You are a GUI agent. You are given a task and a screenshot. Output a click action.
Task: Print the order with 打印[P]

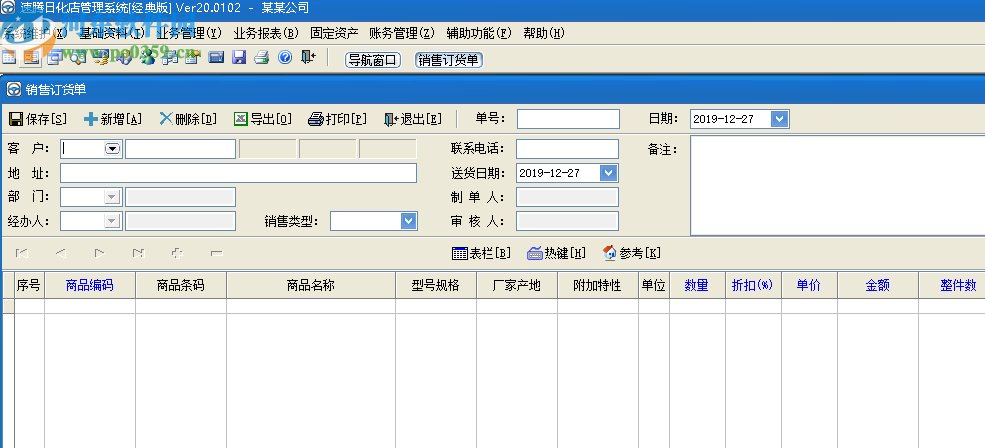pyautogui.click(x=337, y=119)
